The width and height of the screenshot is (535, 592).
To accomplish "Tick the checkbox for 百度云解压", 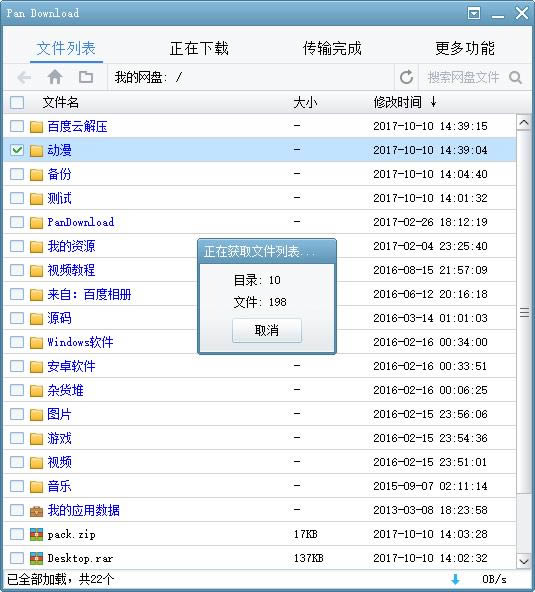I will click(17, 126).
